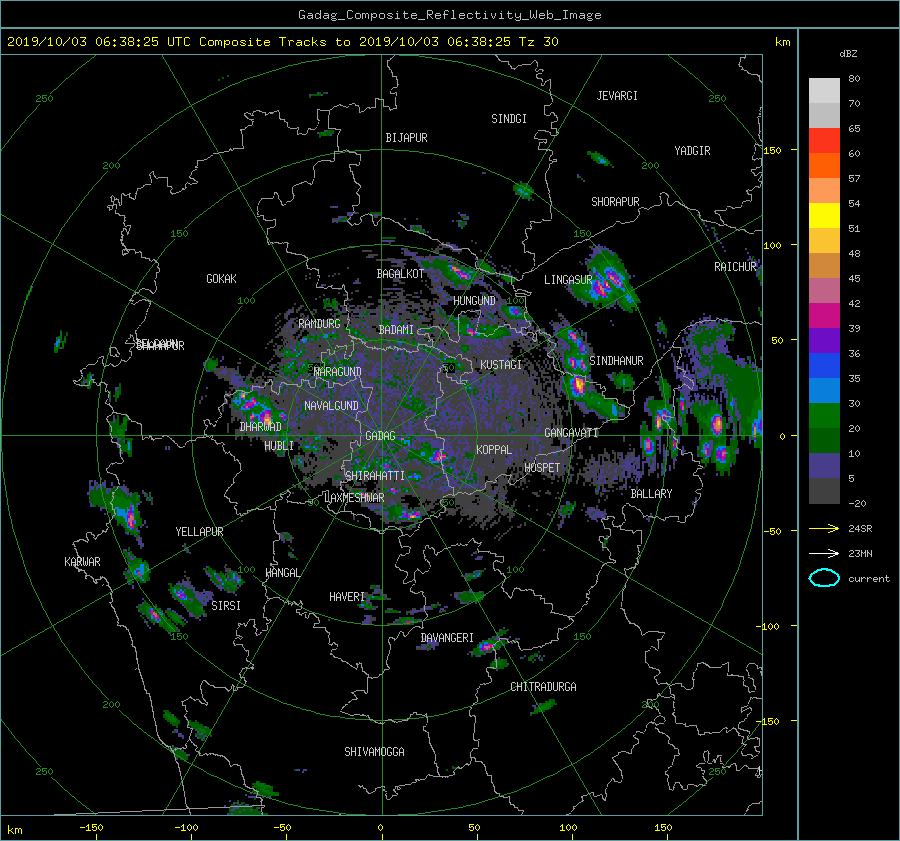Click the KUSTAGI city label
Screen dimensions: 900x841
pos(501,365)
